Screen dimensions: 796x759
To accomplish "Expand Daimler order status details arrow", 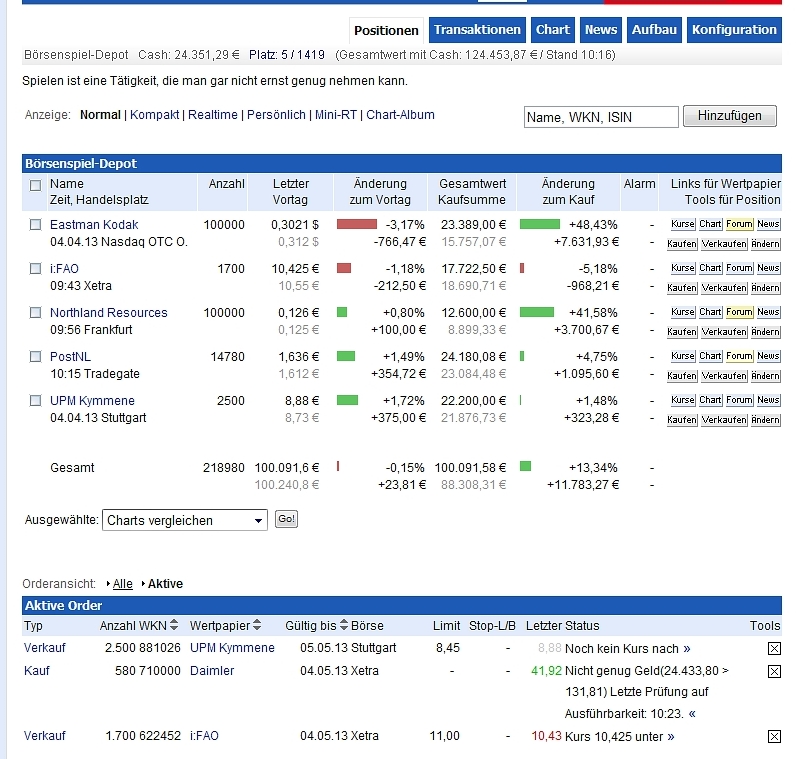I will (x=692, y=714).
